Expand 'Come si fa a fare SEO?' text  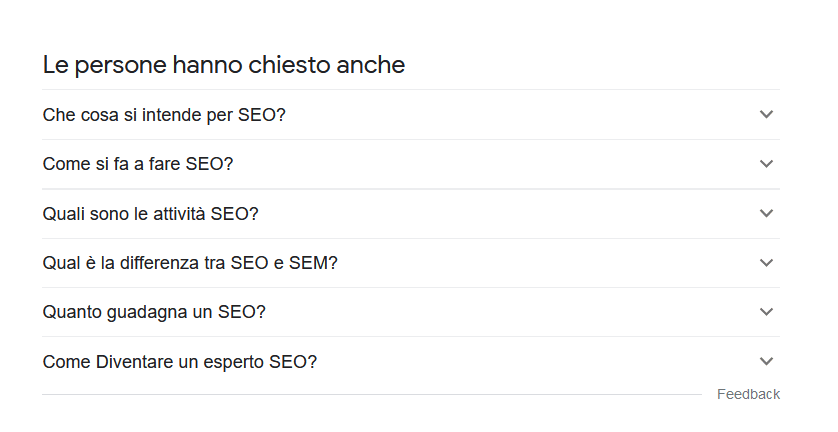(138, 164)
